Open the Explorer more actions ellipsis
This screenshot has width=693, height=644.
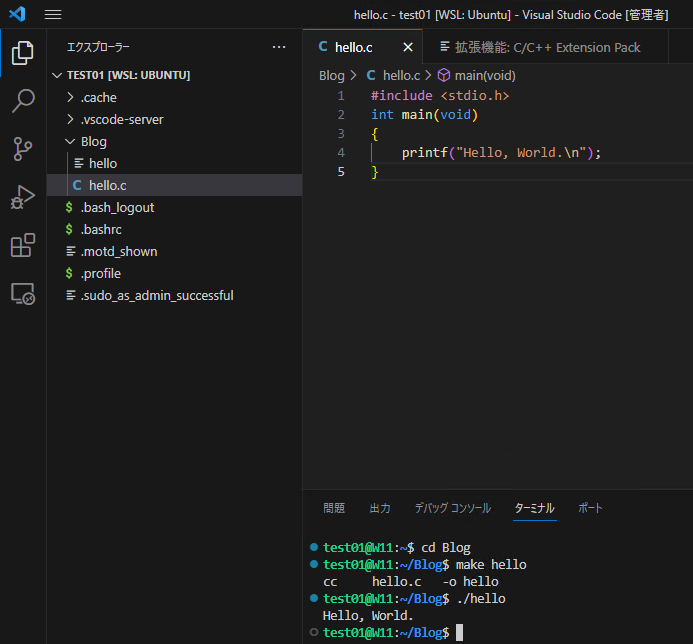point(279,47)
